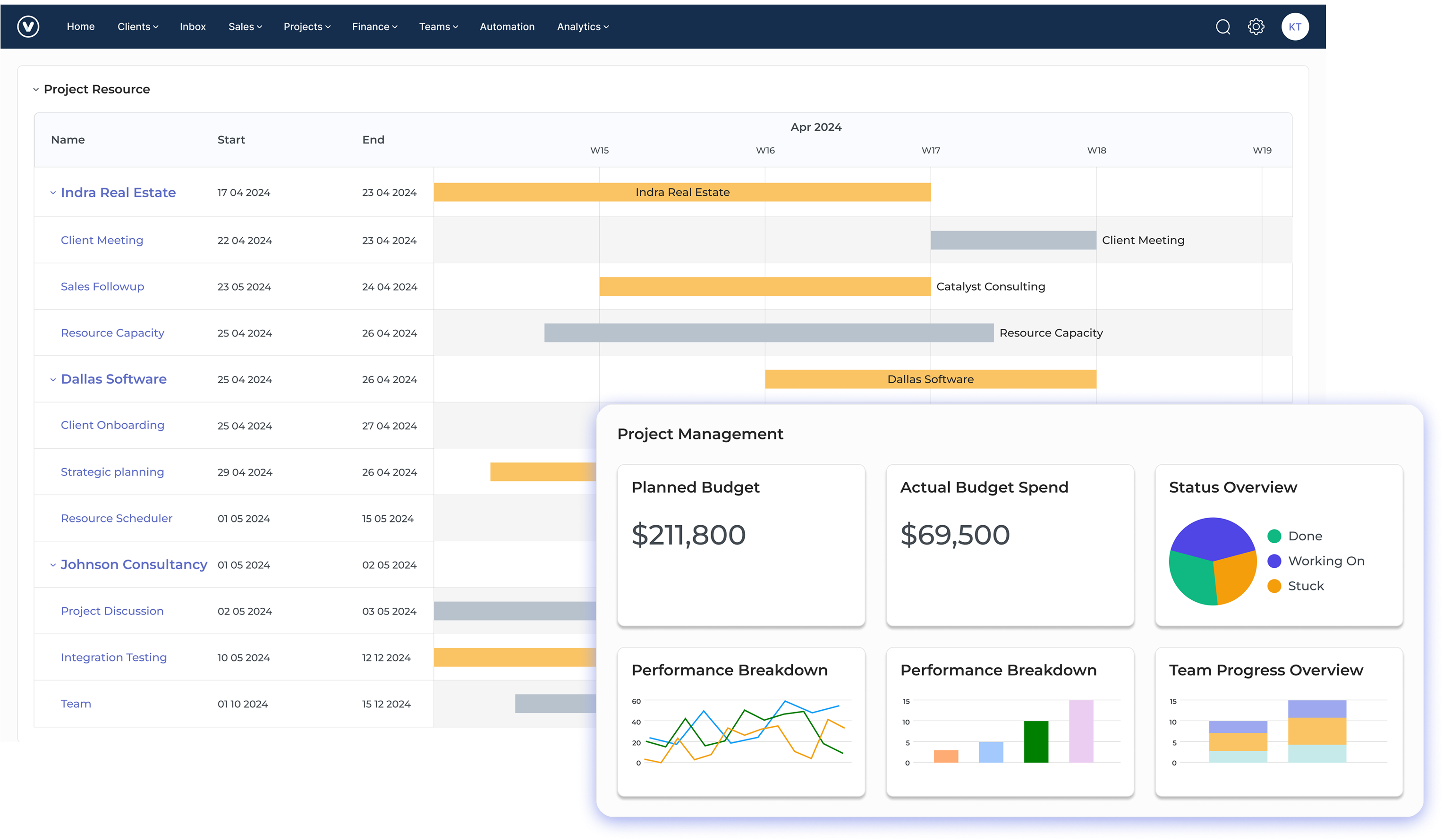
Task: Go to the Home menu item
Action: point(81,26)
